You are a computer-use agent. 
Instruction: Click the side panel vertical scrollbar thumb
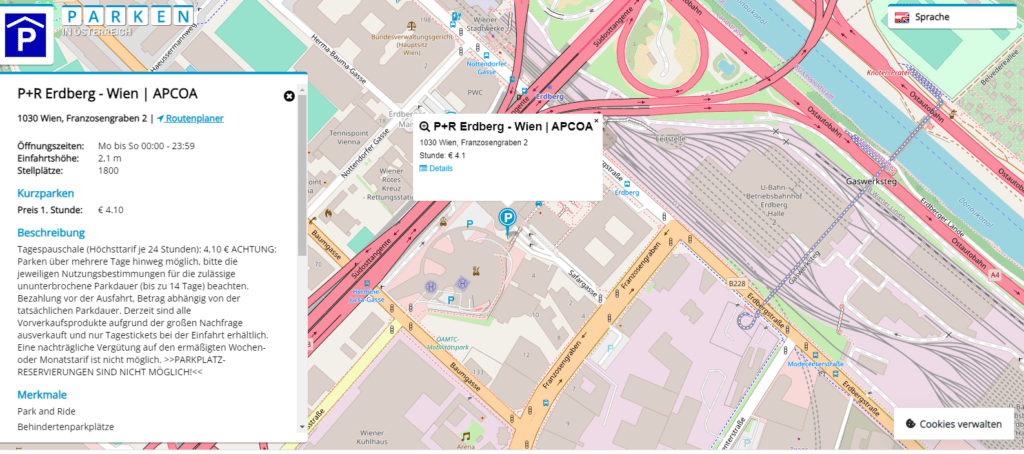point(302,176)
